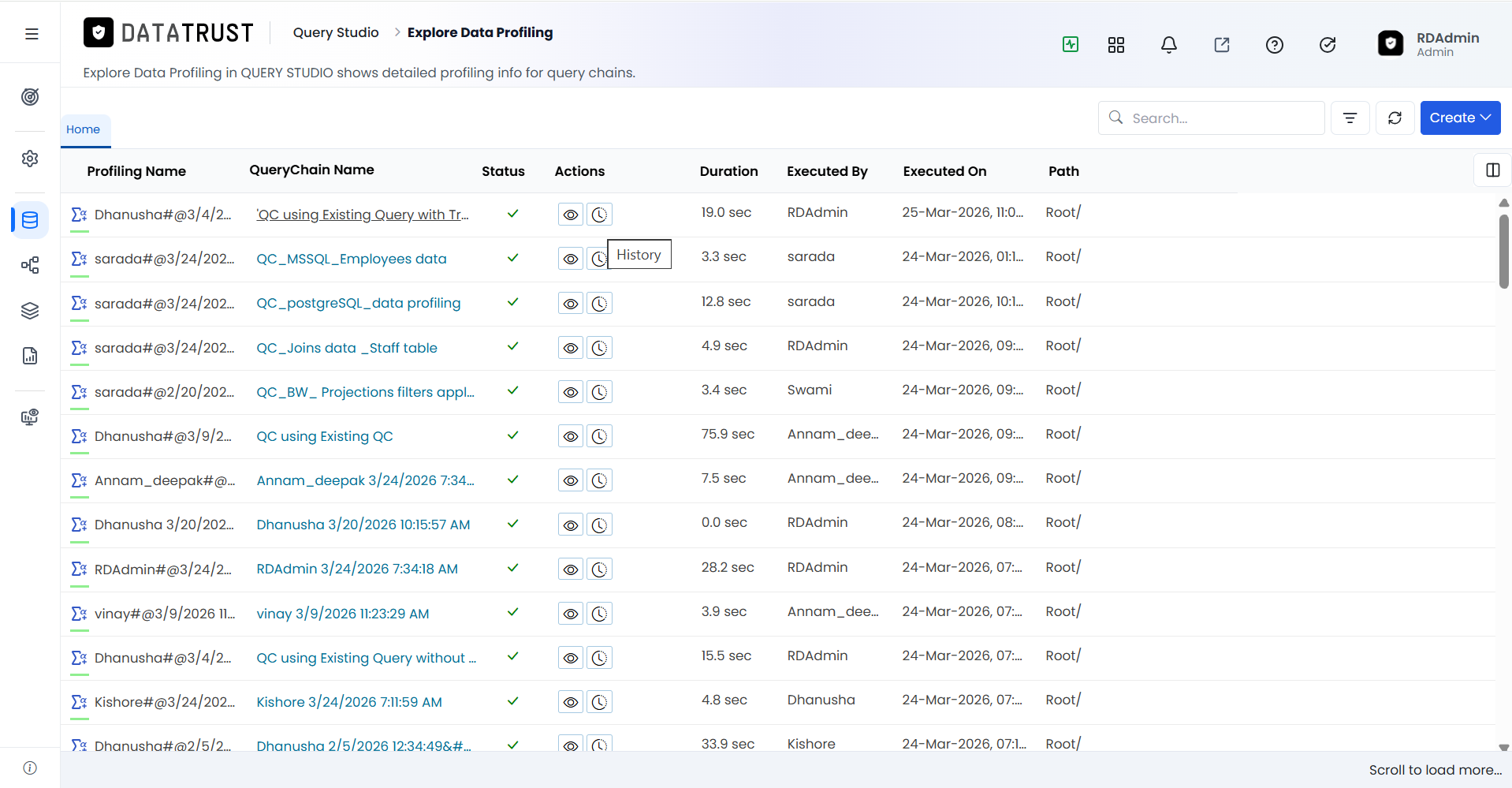Click the notifications bell icon

(1169, 45)
